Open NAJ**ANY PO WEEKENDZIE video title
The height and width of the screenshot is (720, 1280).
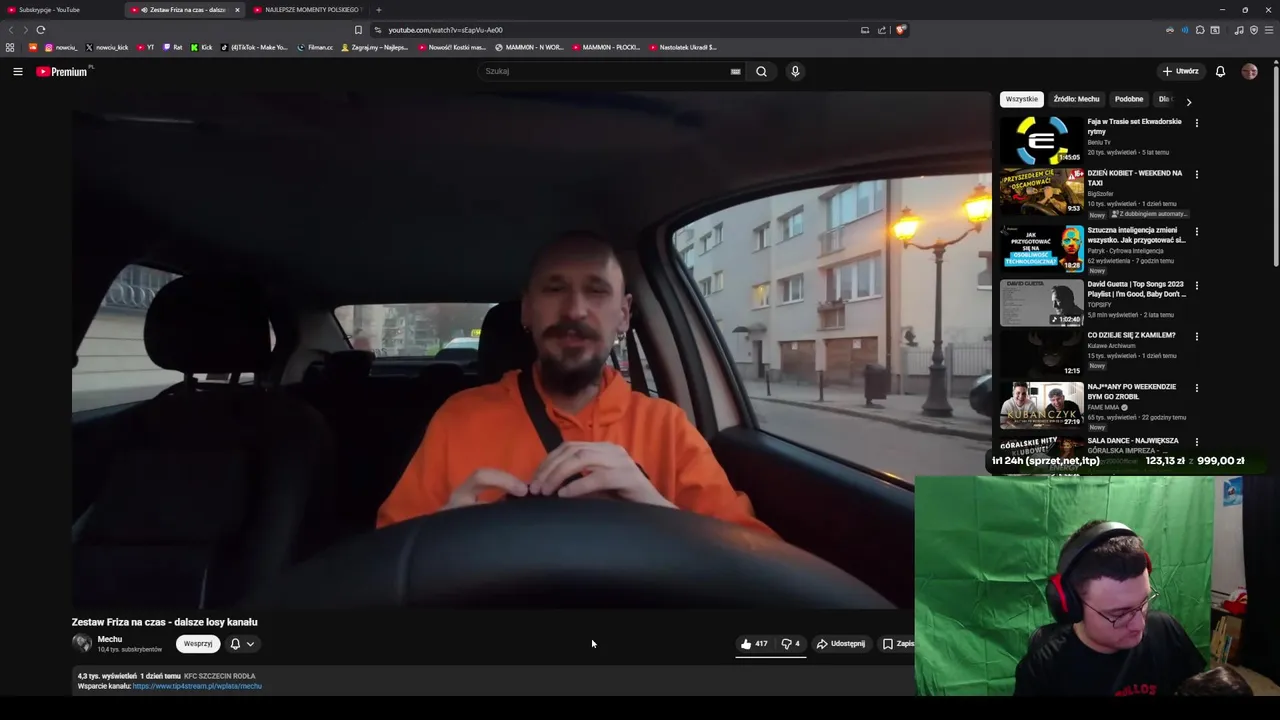(x=1132, y=391)
